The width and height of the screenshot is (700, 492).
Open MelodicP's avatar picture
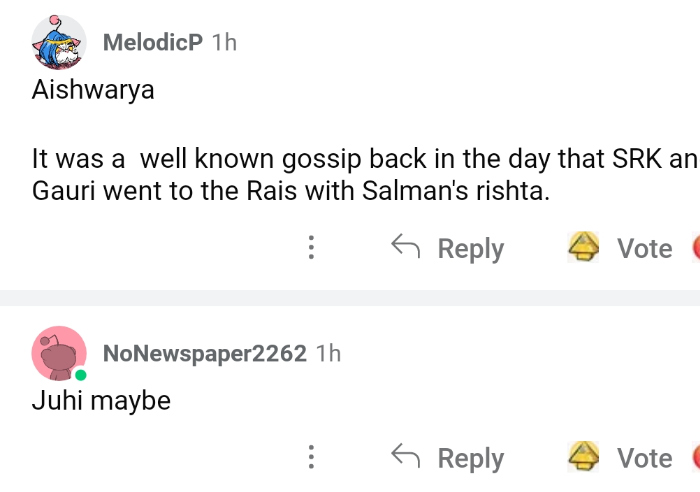coord(58,42)
